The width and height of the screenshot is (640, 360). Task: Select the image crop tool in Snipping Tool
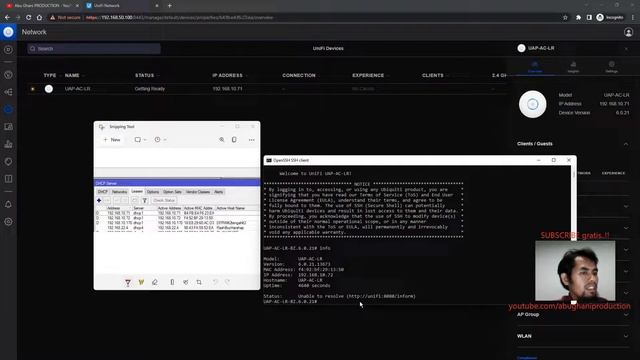click(199, 282)
